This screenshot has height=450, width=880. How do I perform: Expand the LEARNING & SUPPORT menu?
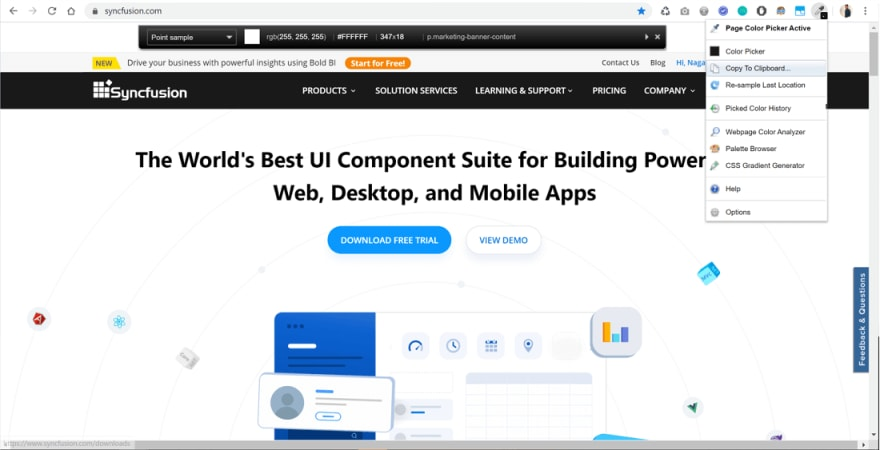[524, 90]
